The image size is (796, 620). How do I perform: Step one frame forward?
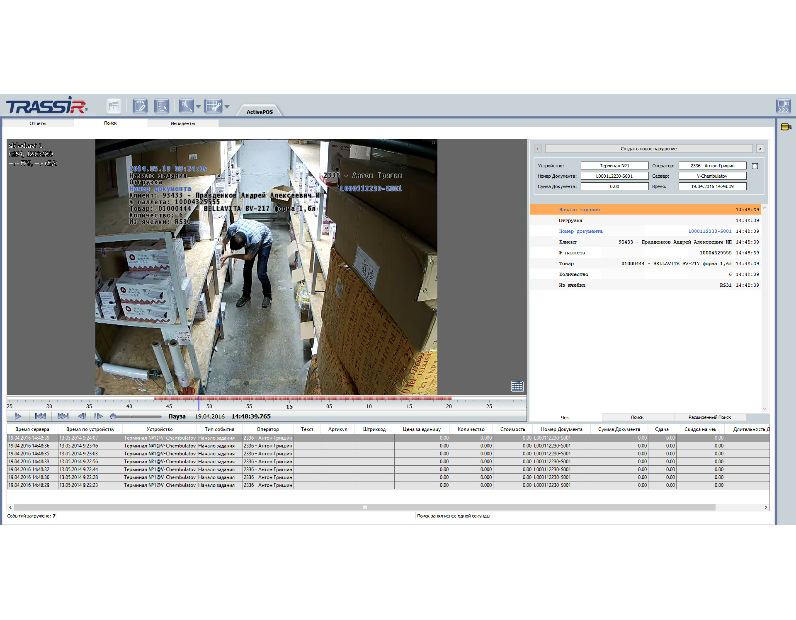[x=98, y=416]
